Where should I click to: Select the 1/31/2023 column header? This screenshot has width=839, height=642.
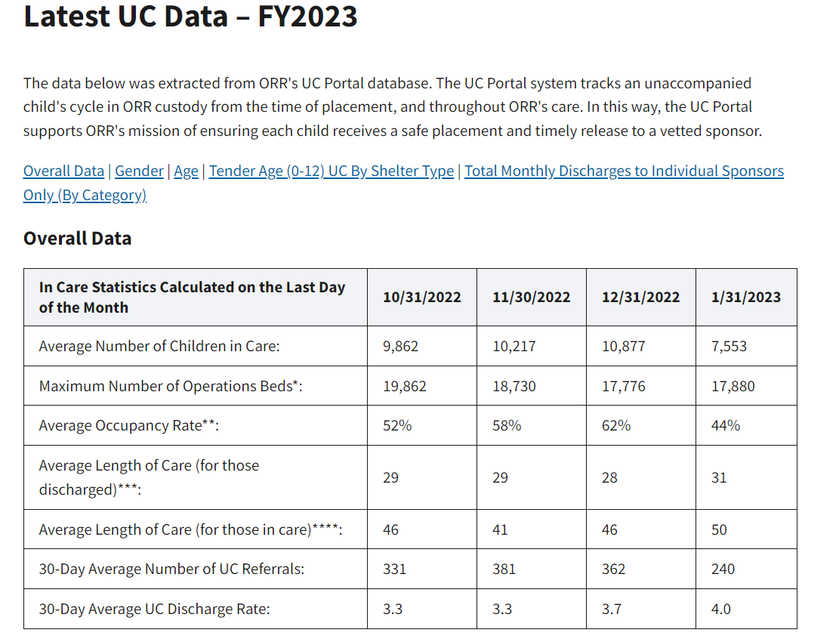pos(745,297)
